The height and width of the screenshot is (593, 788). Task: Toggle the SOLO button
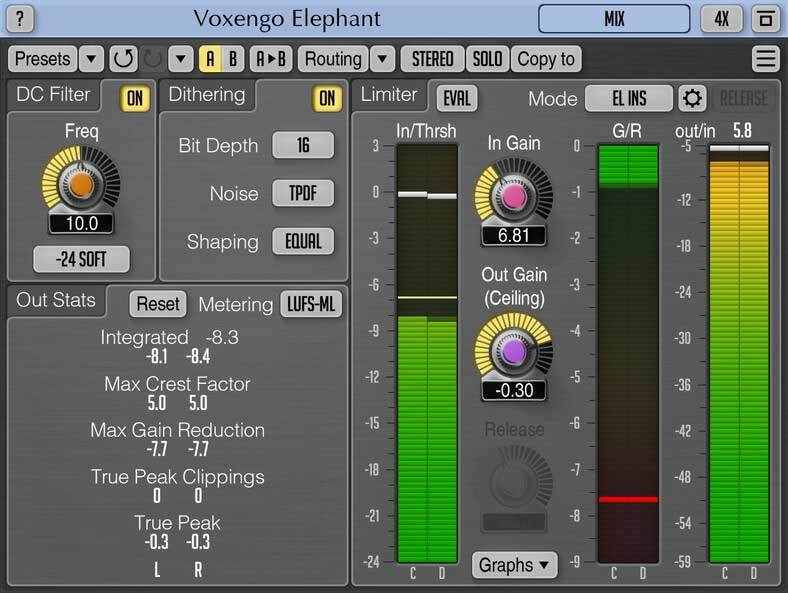click(487, 59)
